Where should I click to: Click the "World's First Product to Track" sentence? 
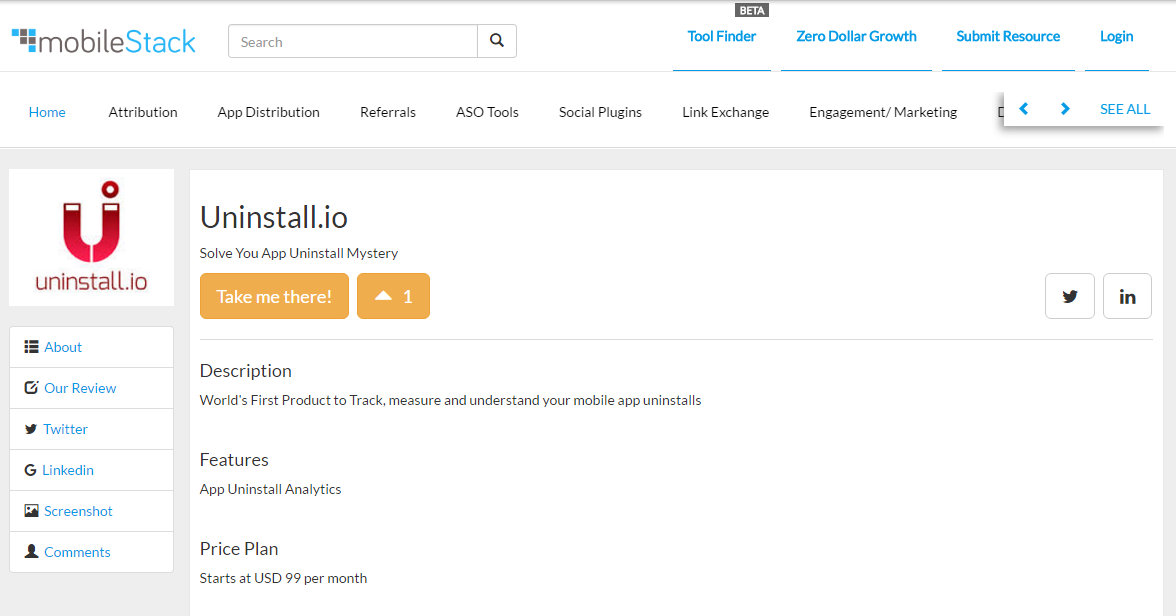(450, 400)
